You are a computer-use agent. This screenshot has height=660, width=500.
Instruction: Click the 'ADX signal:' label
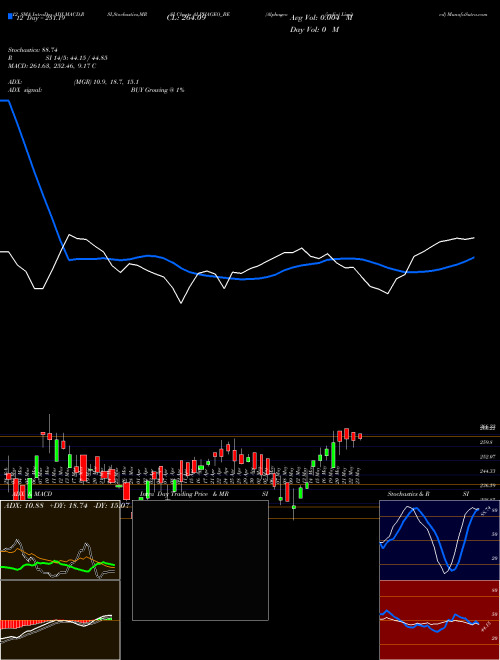(x=25, y=90)
